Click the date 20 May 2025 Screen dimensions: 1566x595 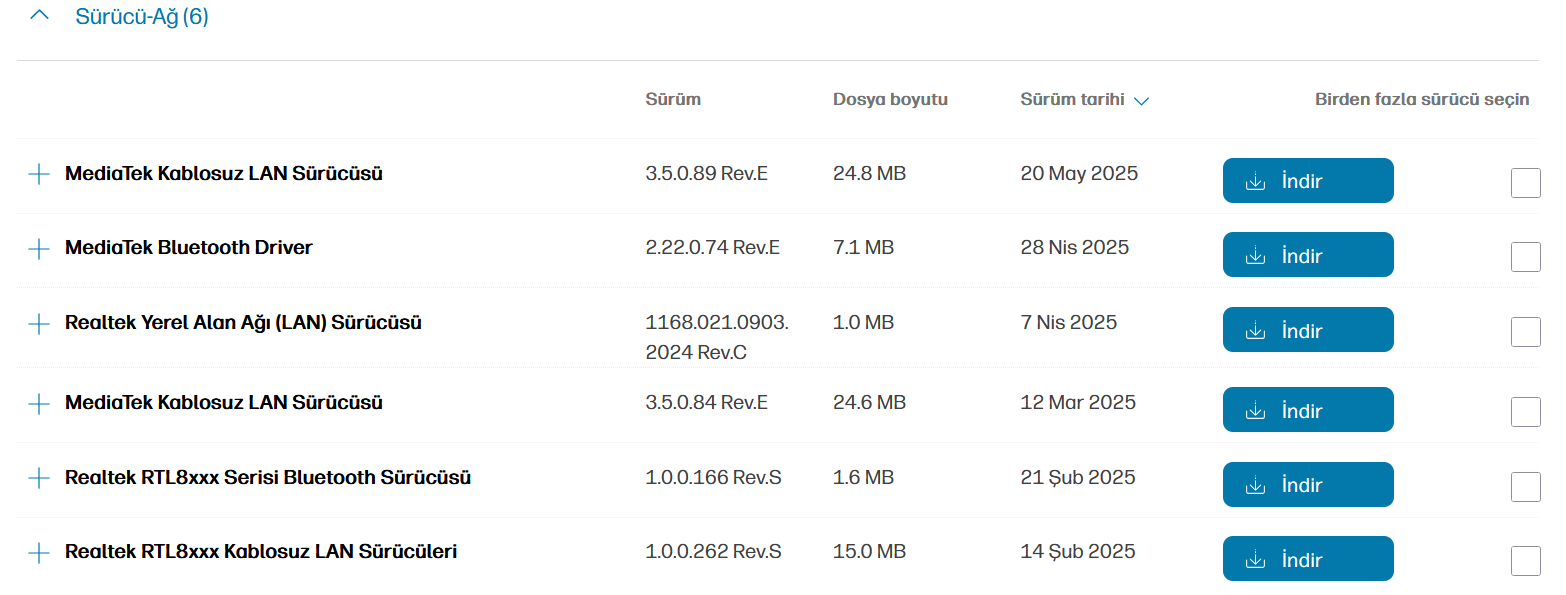pos(1079,174)
